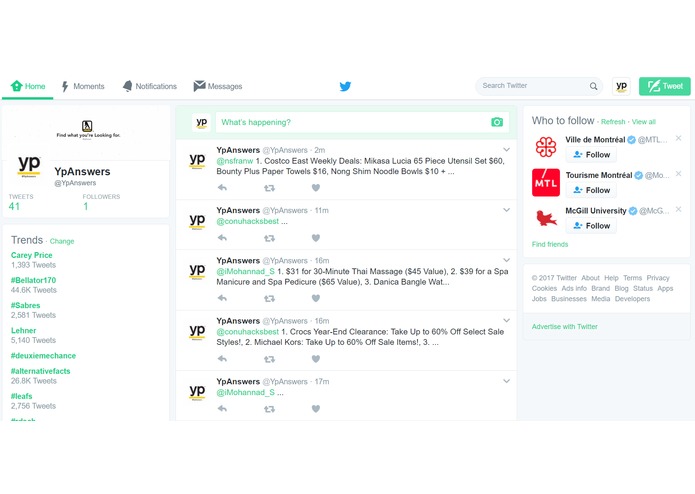Image resolution: width=695 pixels, height=494 pixels.
Task: Retweet the Crocs Year-End Clearance tweet
Action: (x=269, y=359)
